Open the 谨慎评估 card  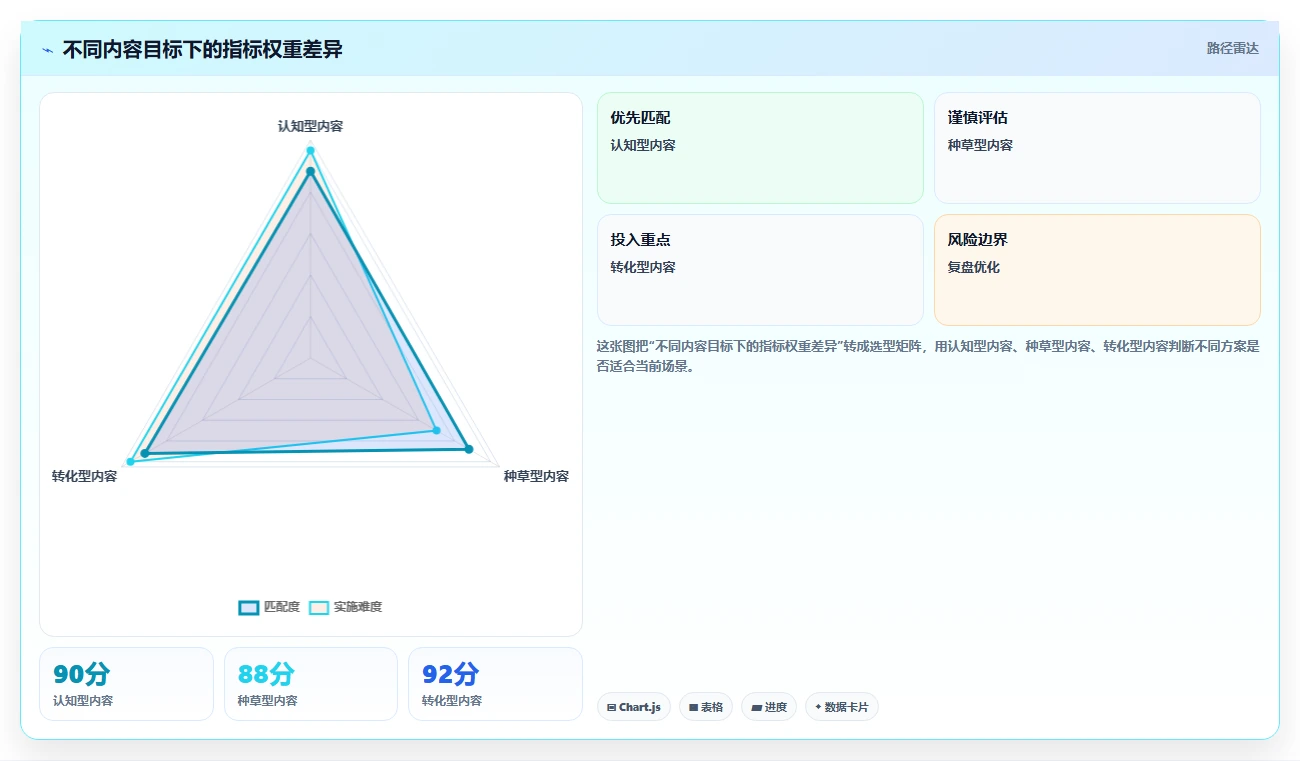click(x=1097, y=148)
